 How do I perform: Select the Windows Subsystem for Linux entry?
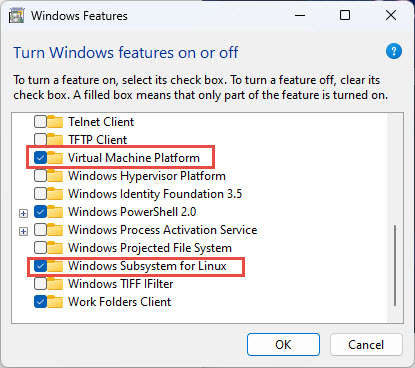click(x=147, y=266)
